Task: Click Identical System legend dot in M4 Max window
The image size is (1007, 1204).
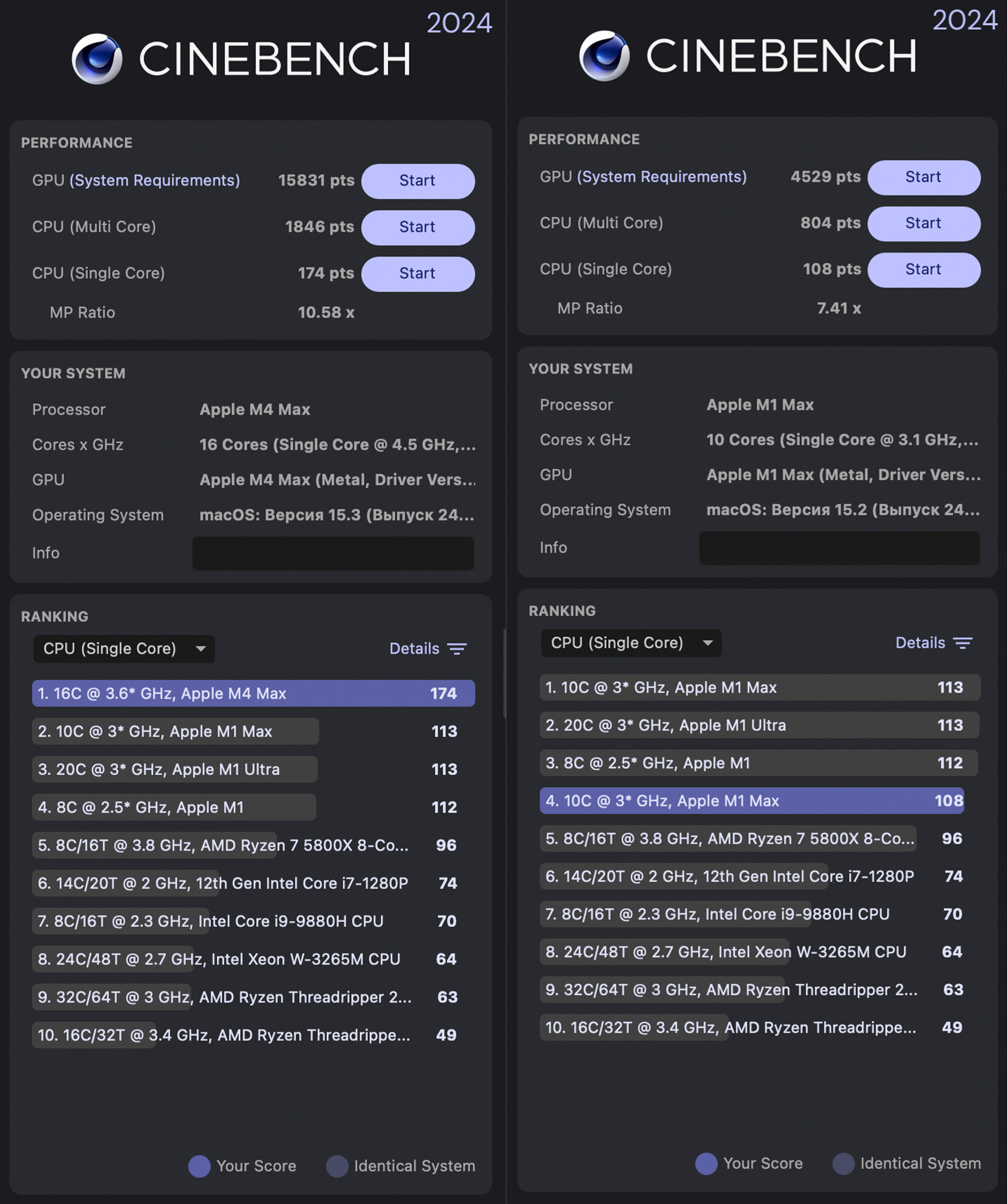Action: point(337,1166)
